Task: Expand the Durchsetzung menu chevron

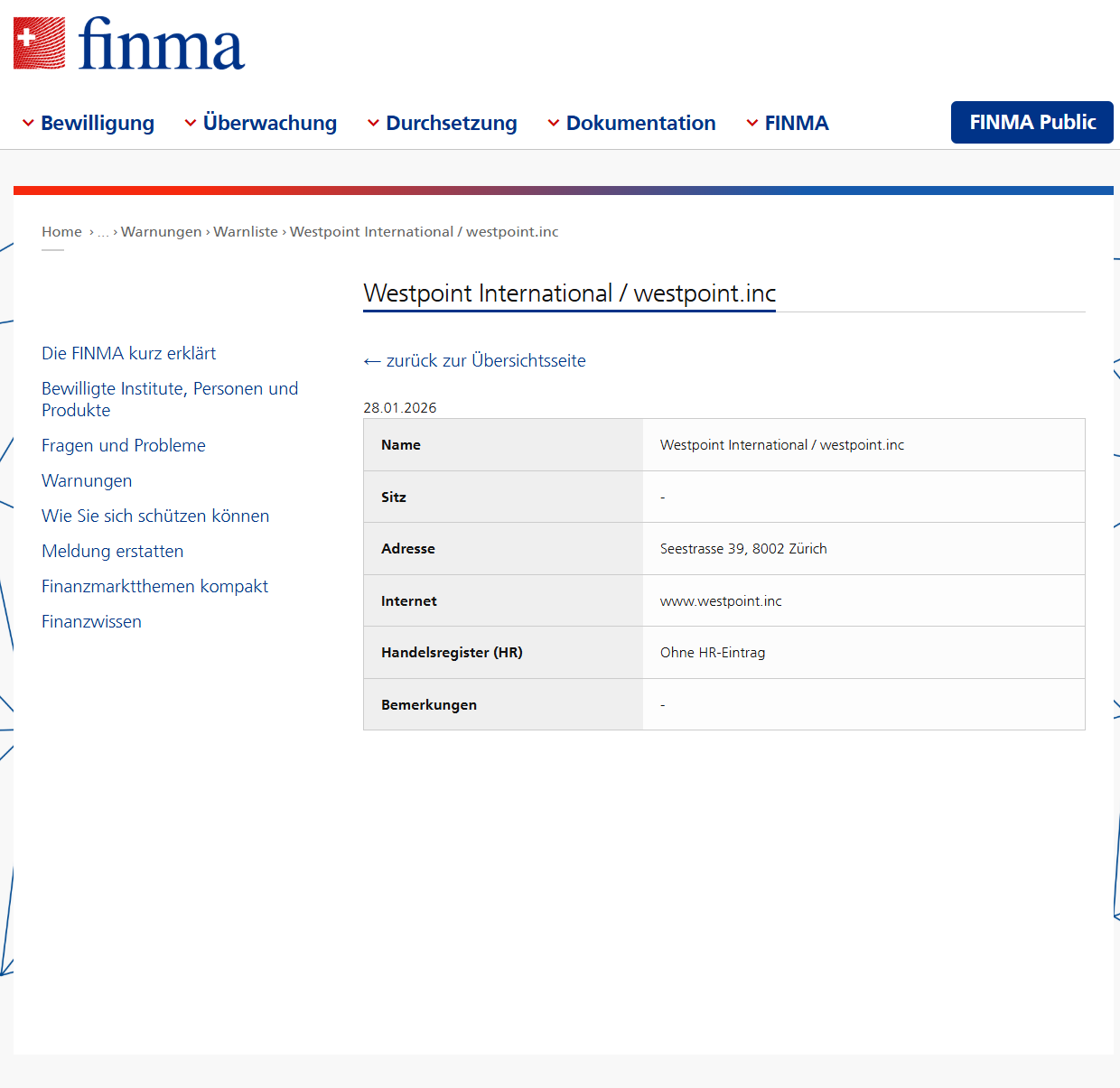Action: tap(373, 123)
